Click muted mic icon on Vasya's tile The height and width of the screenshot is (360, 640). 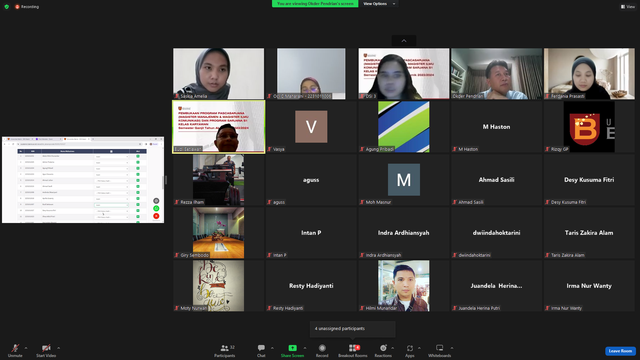coord(269,149)
